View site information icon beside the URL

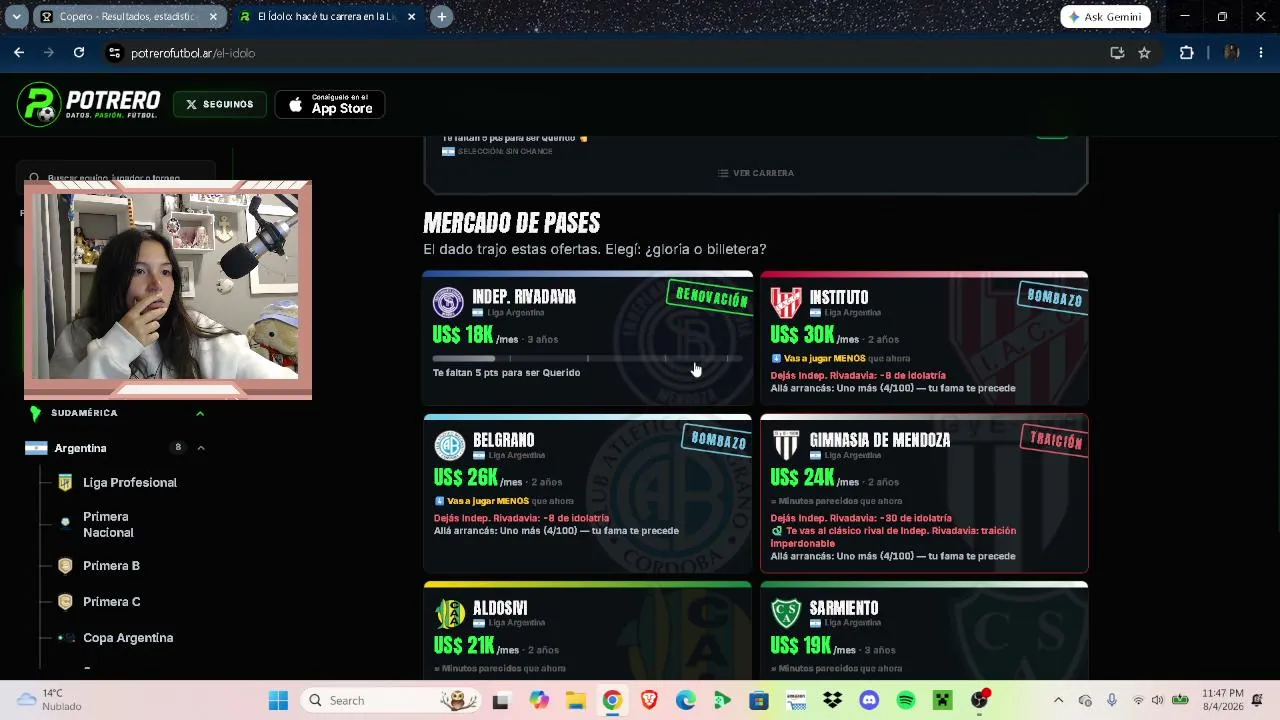pyautogui.click(x=114, y=53)
